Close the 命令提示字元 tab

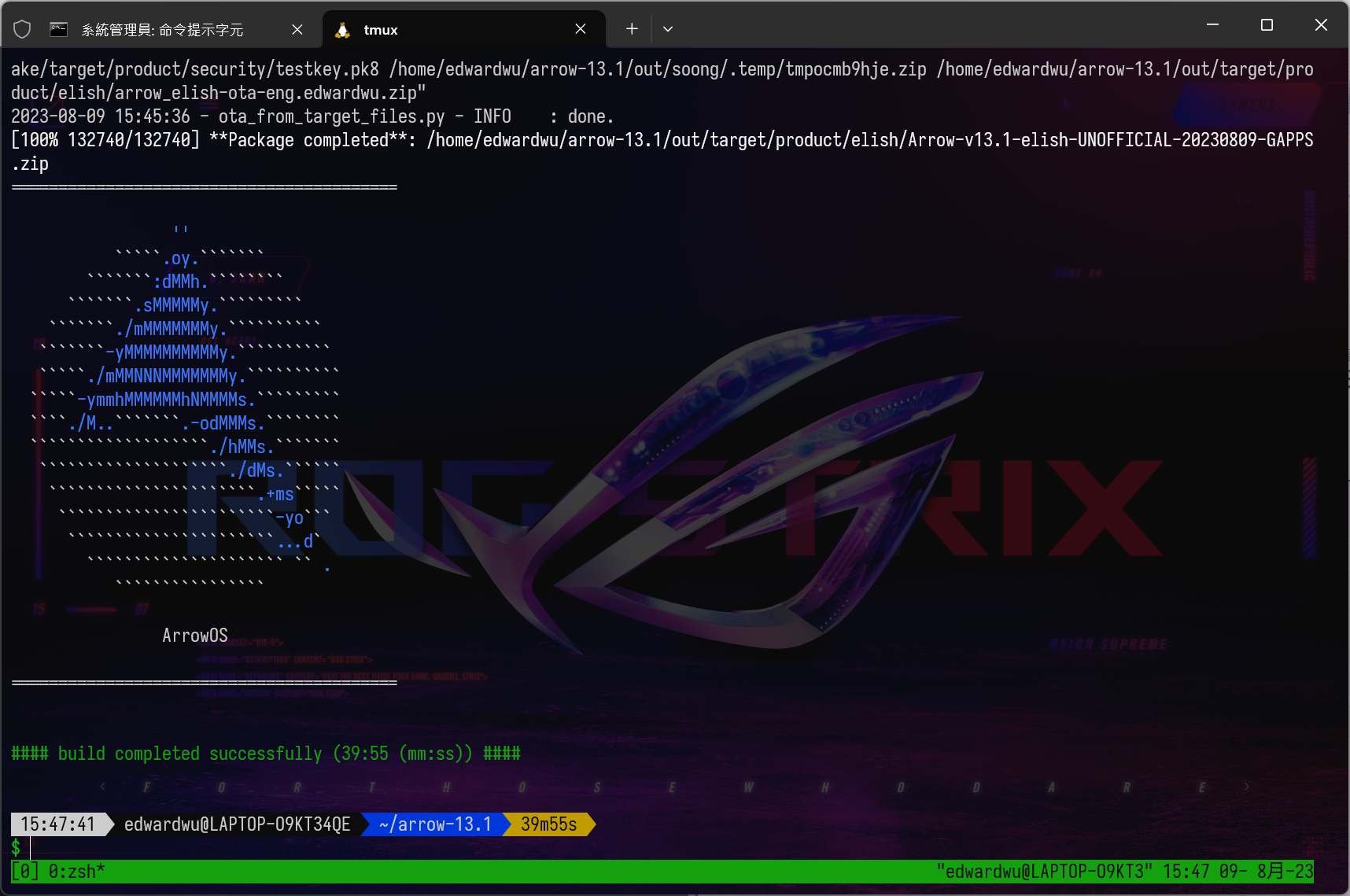tap(297, 29)
